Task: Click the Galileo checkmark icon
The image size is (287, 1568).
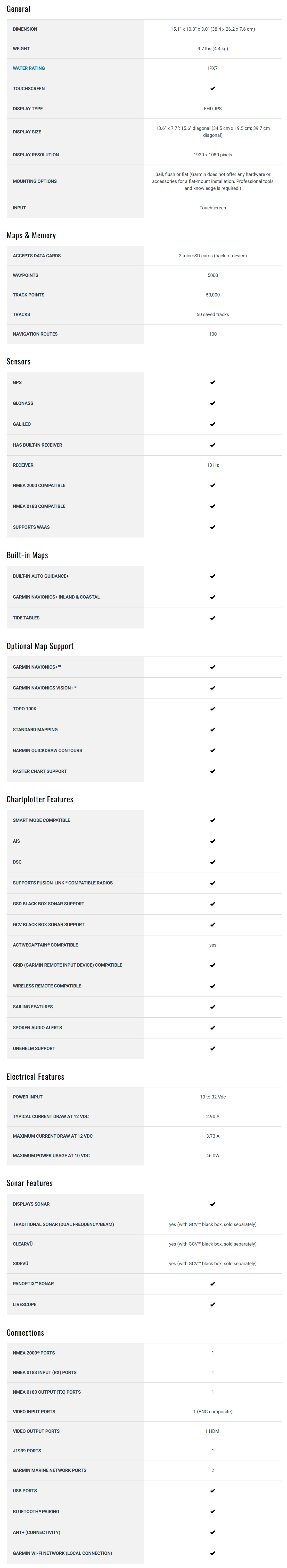Action: pos(213,424)
